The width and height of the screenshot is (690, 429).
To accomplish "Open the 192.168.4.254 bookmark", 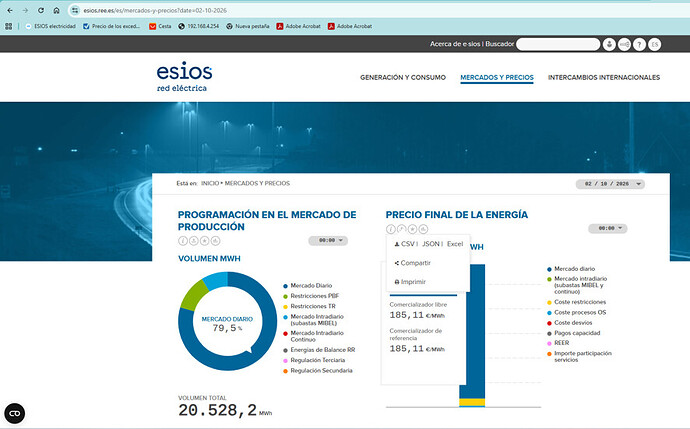I will 198,26.
